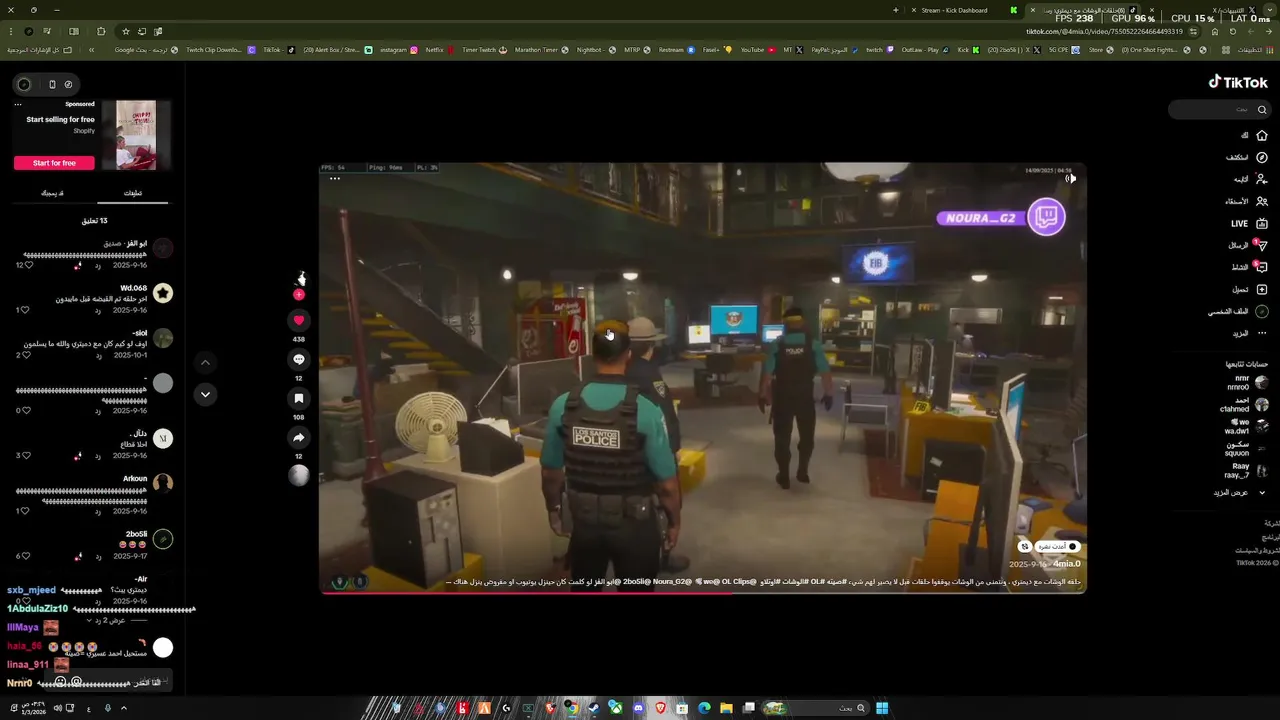This screenshot has height=720, width=1280.
Task: Like the video with the heart icon
Action: tap(298, 320)
